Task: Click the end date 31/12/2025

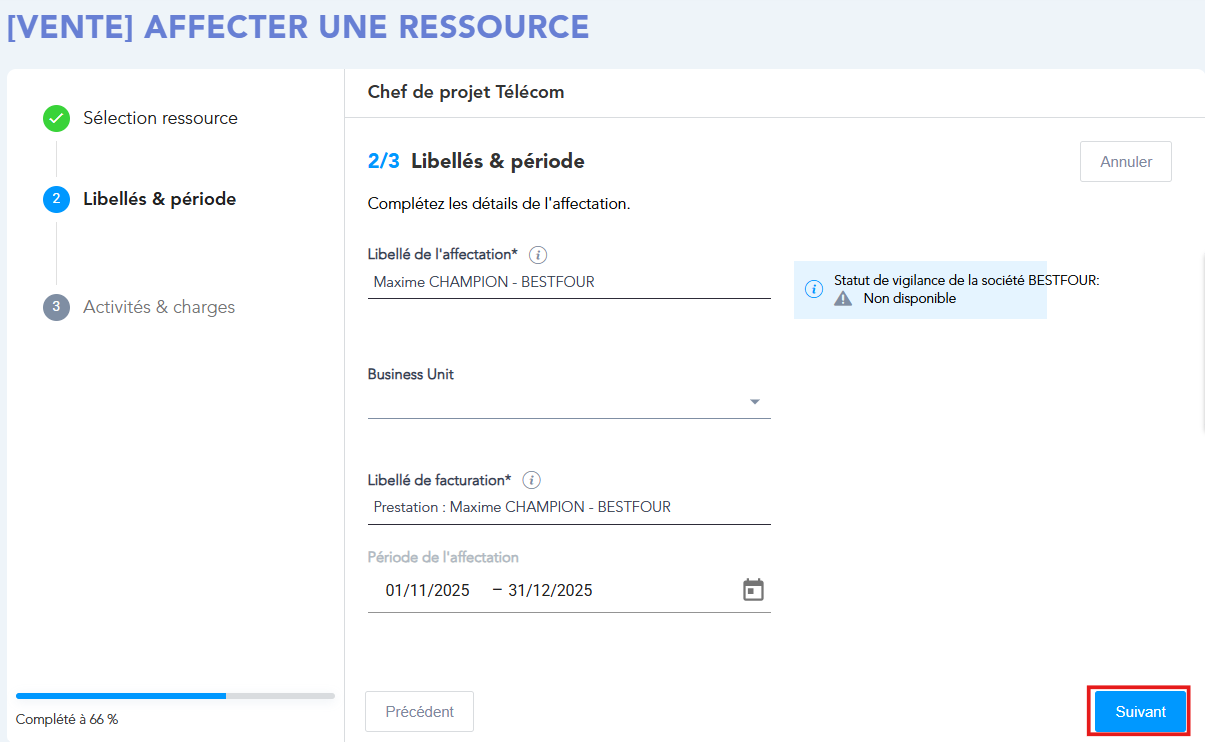Action: point(550,591)
